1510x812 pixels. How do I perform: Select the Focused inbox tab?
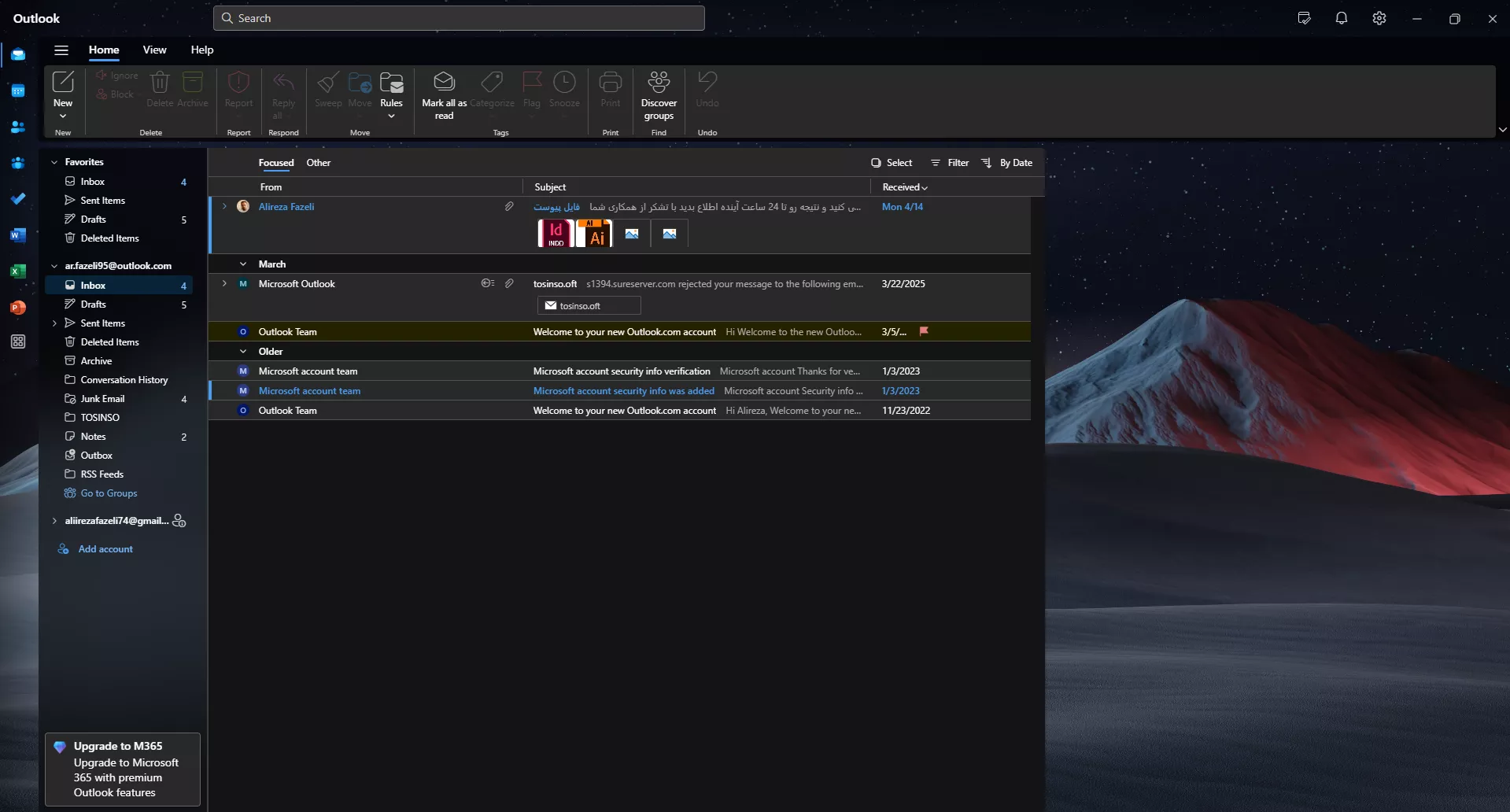pyautogui.click(x=276, y=163)
